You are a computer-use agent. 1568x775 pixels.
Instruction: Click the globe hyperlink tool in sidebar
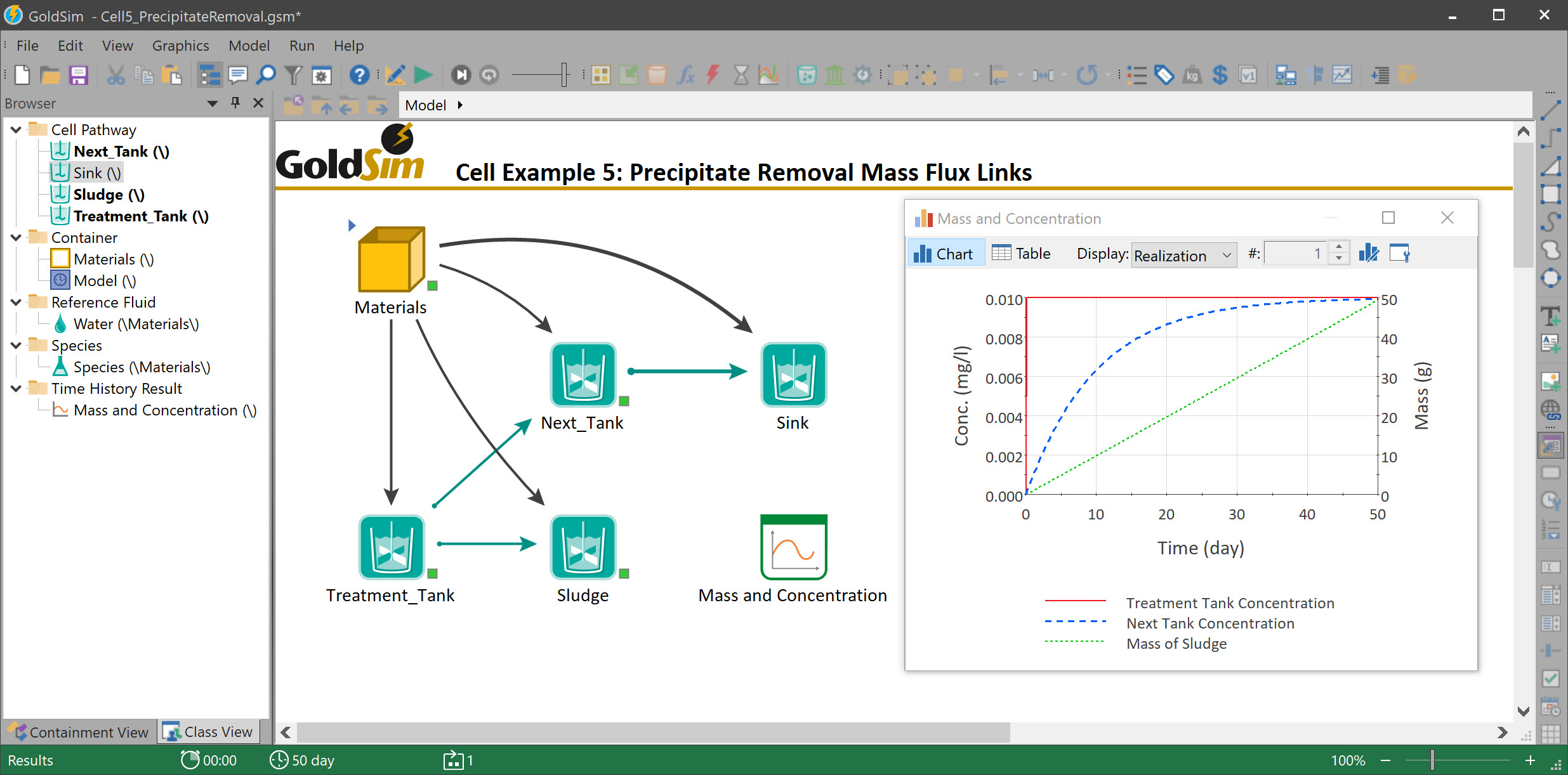pos(1551,410)
